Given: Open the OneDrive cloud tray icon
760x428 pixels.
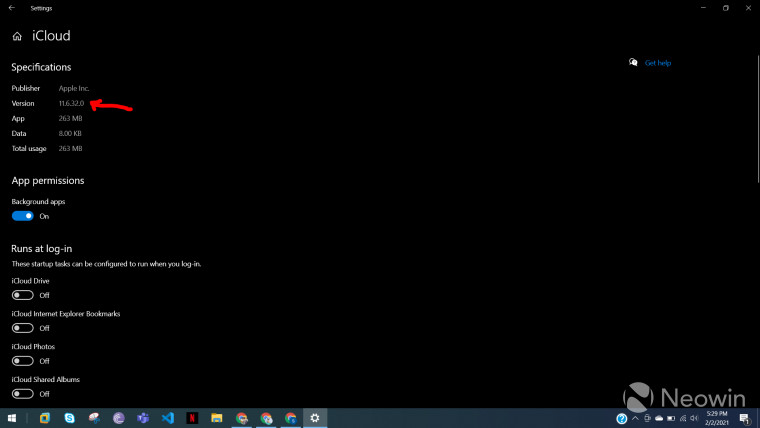Looking at the screenshot, I should (659, 418).
